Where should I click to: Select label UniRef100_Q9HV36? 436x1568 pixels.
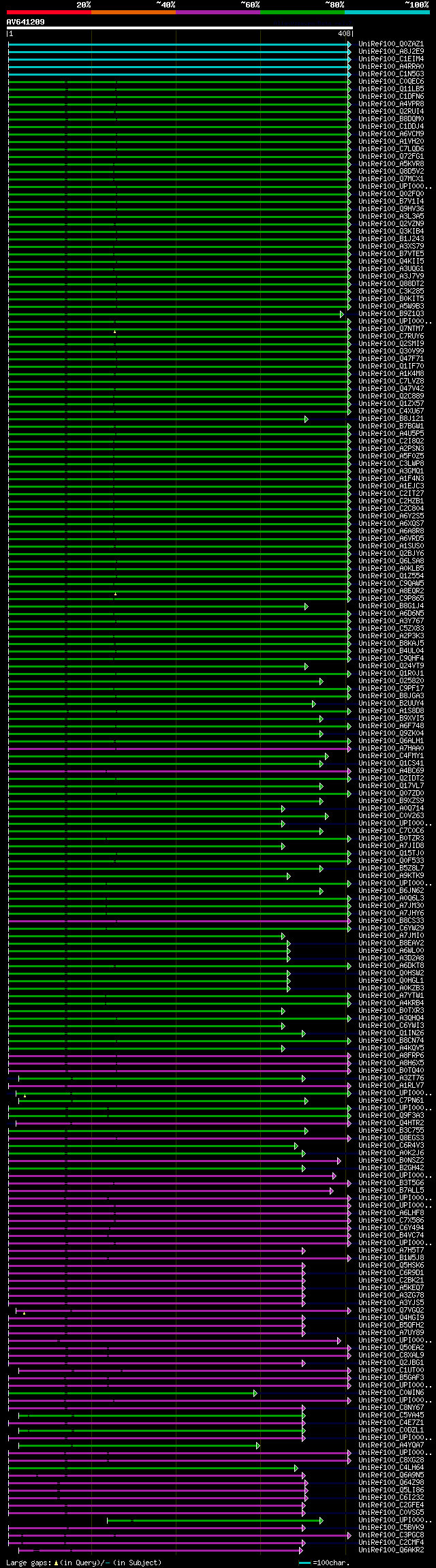point(391,209)
